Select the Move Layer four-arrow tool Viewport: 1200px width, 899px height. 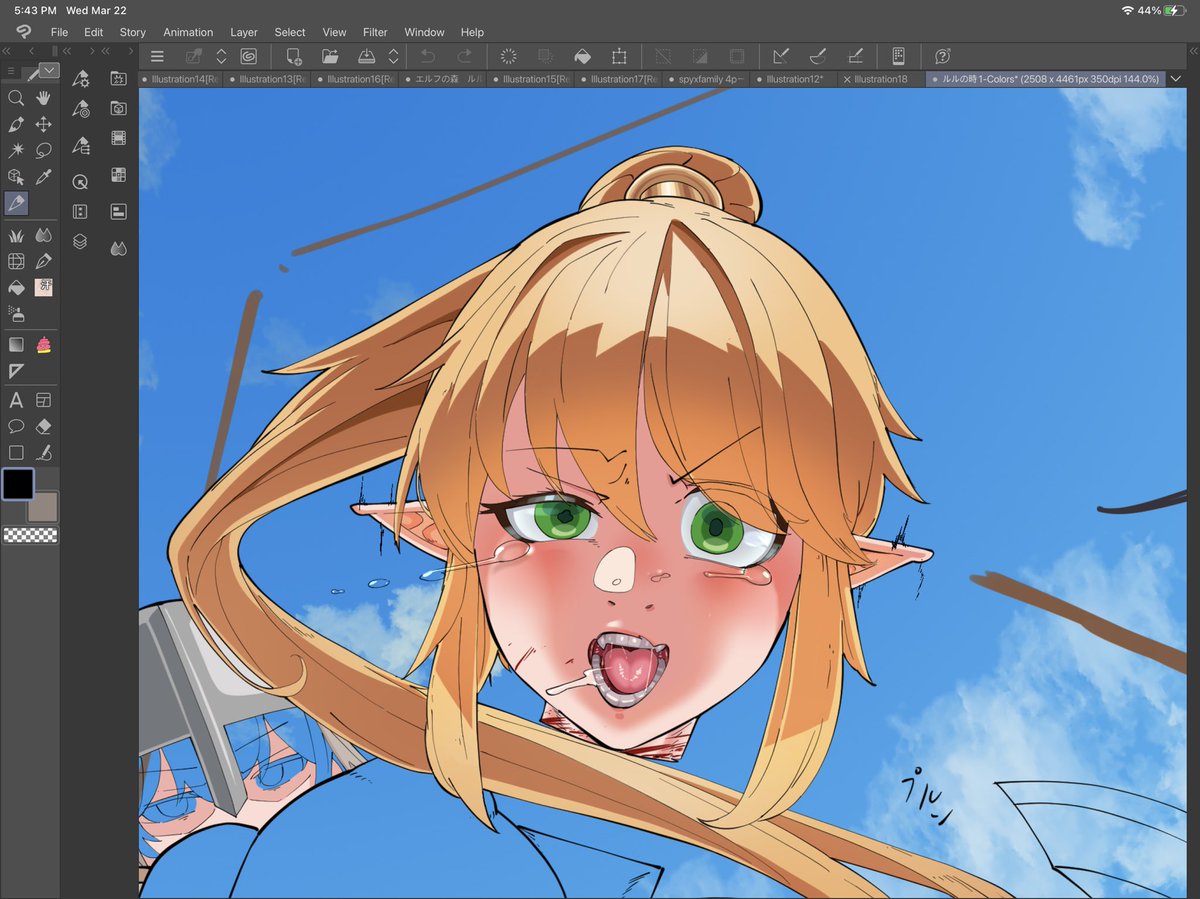click(x=44, y=125)
